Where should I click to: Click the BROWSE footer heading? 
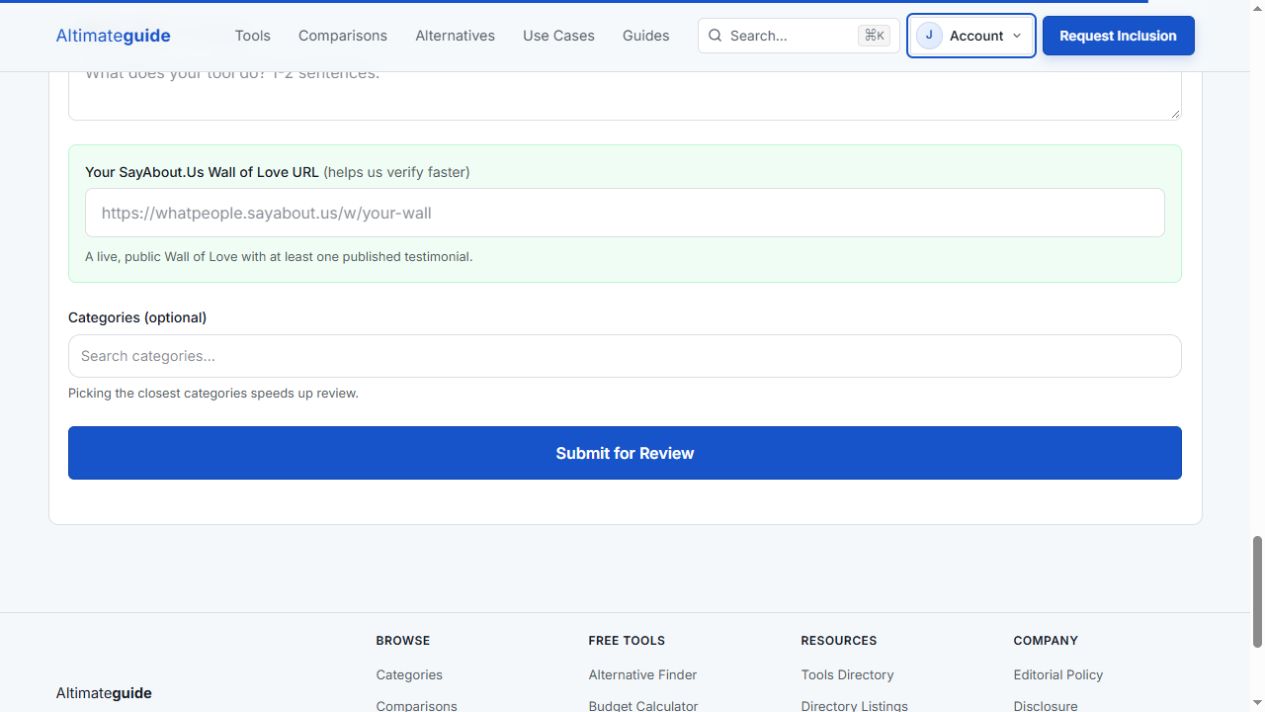pos(403,640)
